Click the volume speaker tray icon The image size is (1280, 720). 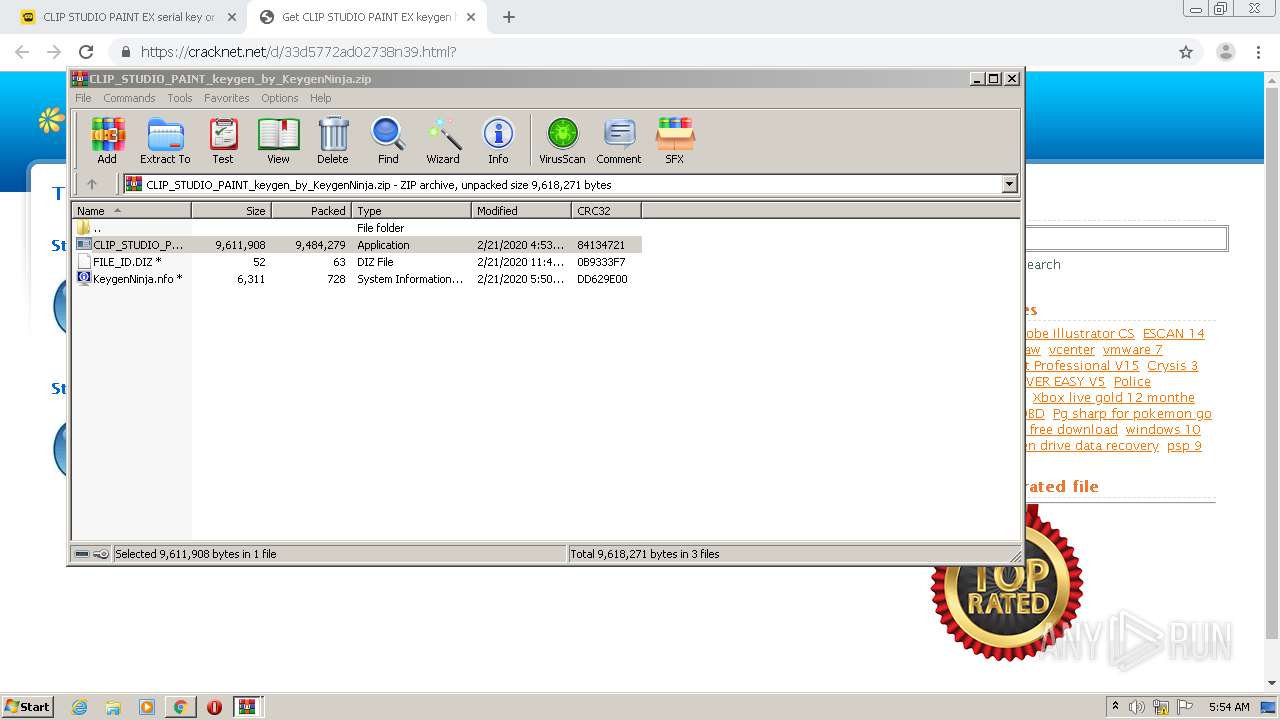pos(1137,707)
